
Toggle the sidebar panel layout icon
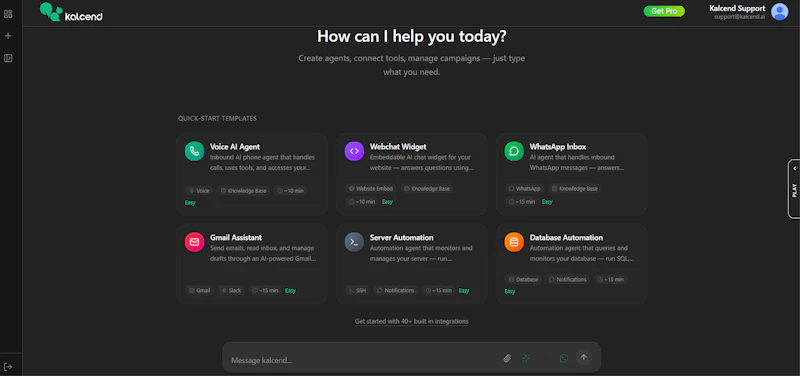point(8,58)
